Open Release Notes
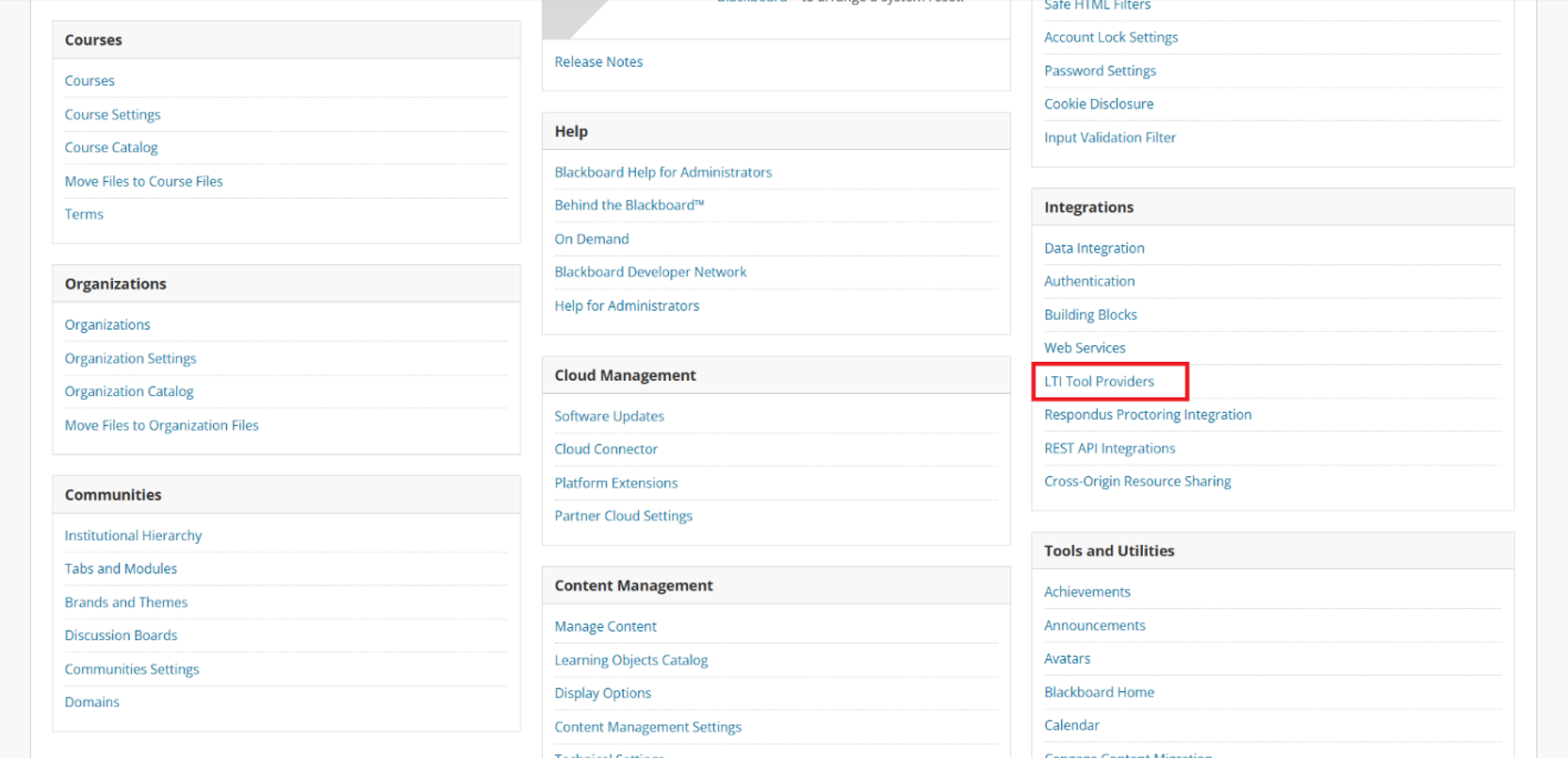This screenshot has width=1568, height=758. [598, 61]
